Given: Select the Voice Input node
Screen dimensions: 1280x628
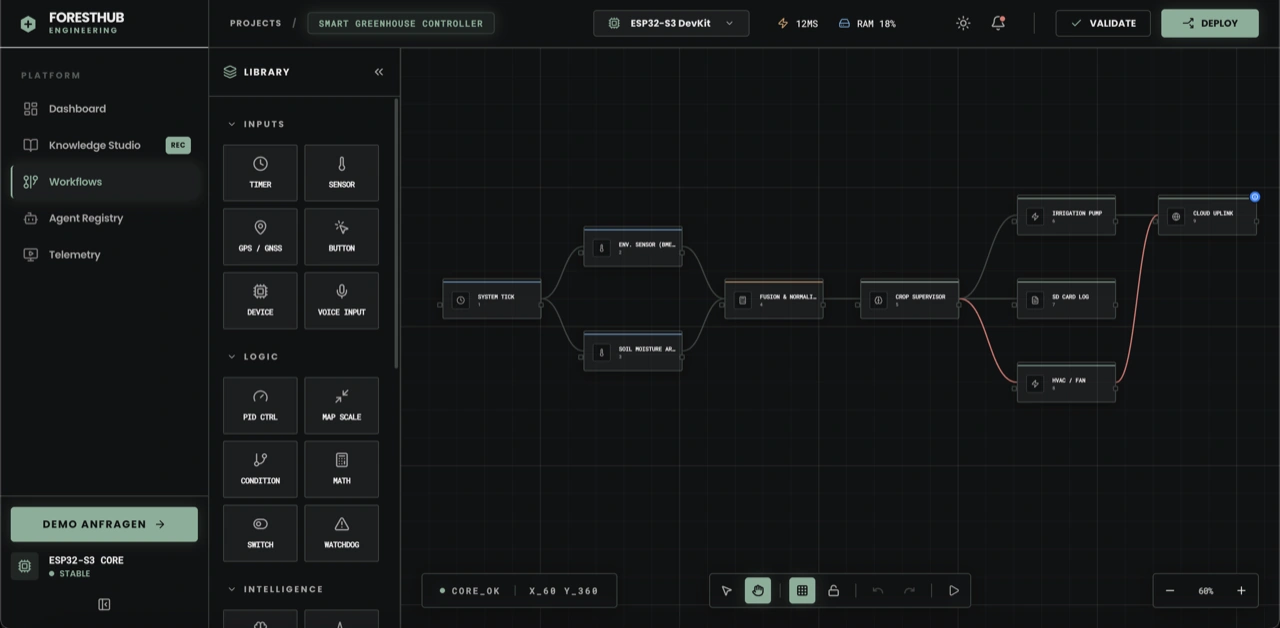Looking at the screenshot, I should (341, 300).
